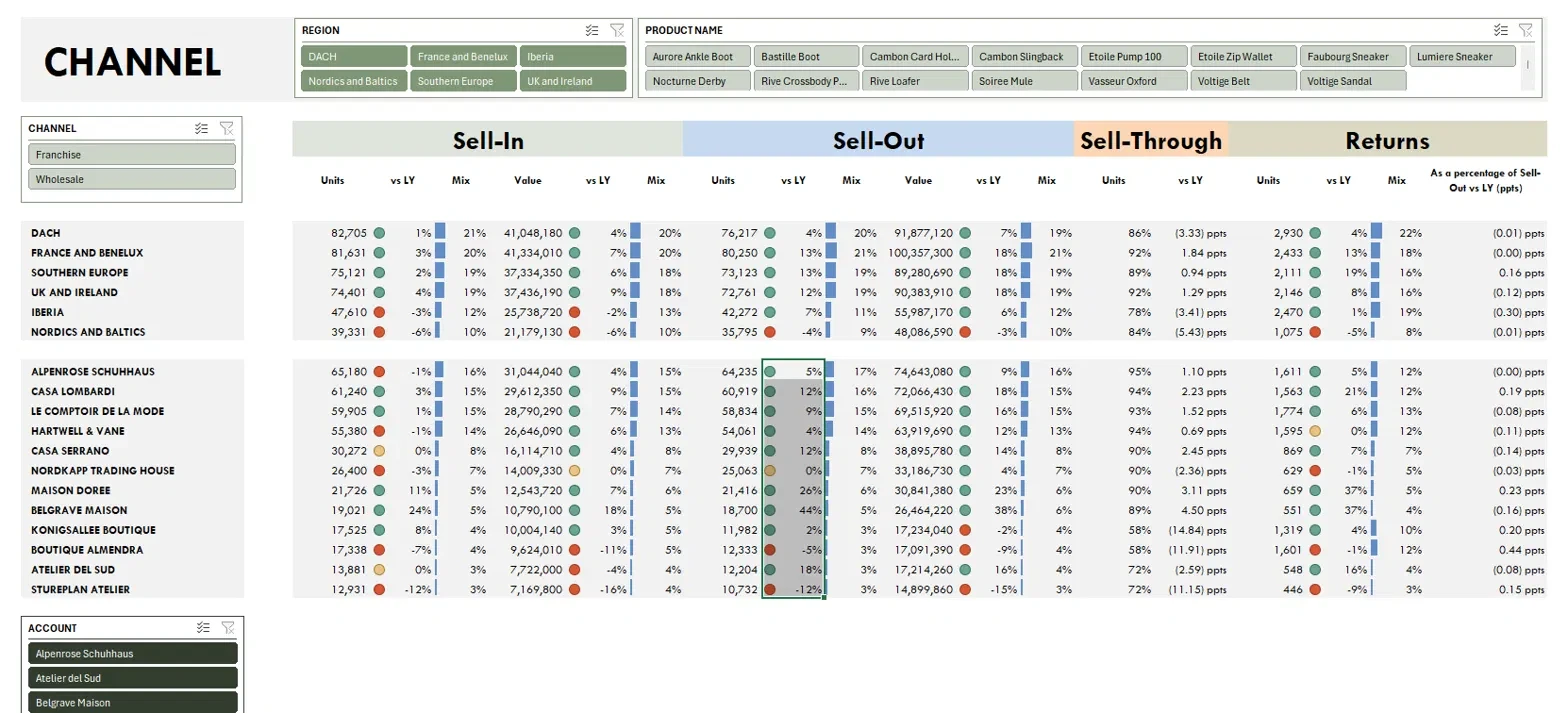Select the 14,009,330 Sell-In value cell
This screenshot has height=713, width=1568.
pos(533,470)
